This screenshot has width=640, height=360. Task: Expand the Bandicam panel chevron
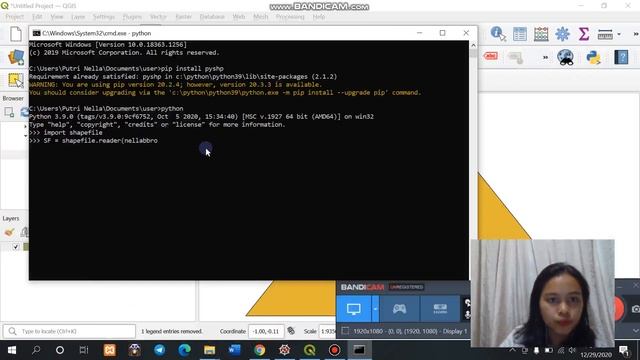point(636,331)
